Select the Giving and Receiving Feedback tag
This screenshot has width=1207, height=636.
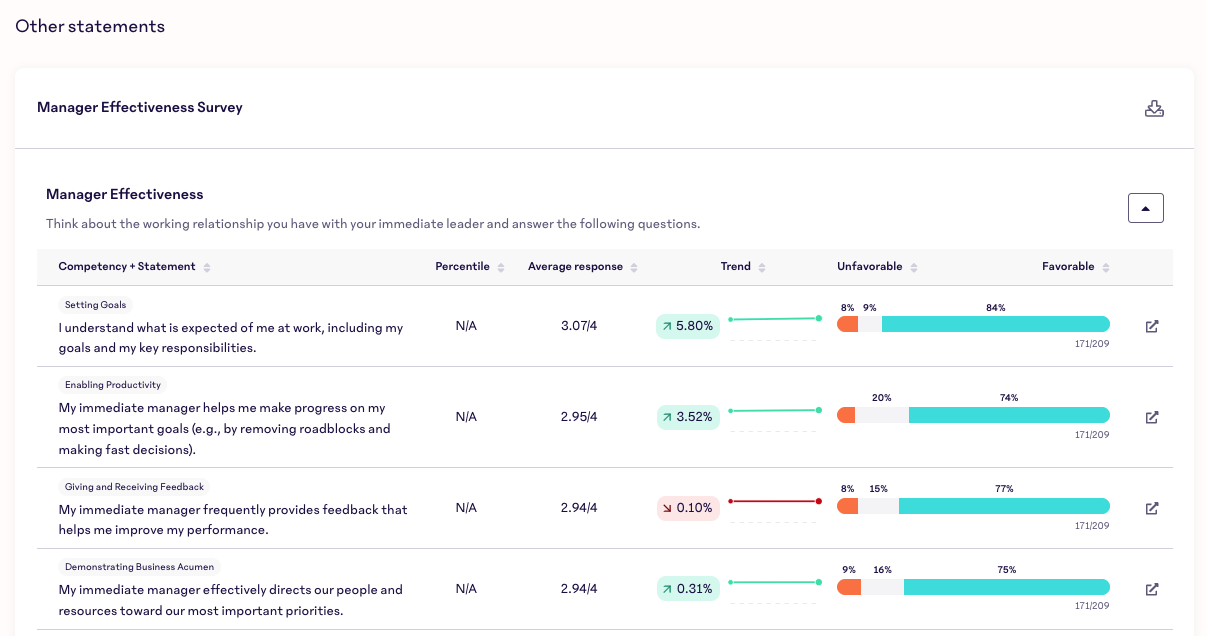(x=134, y=487)
